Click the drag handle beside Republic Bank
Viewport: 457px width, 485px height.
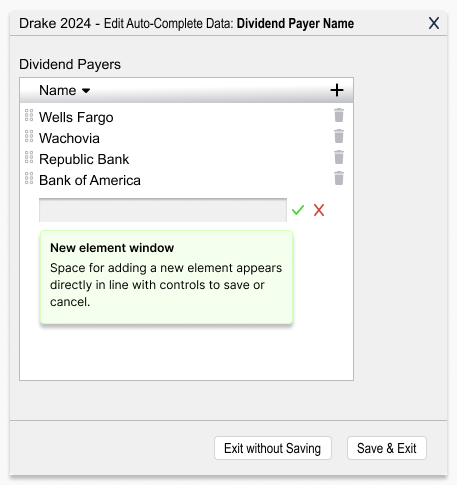(29, 157)
